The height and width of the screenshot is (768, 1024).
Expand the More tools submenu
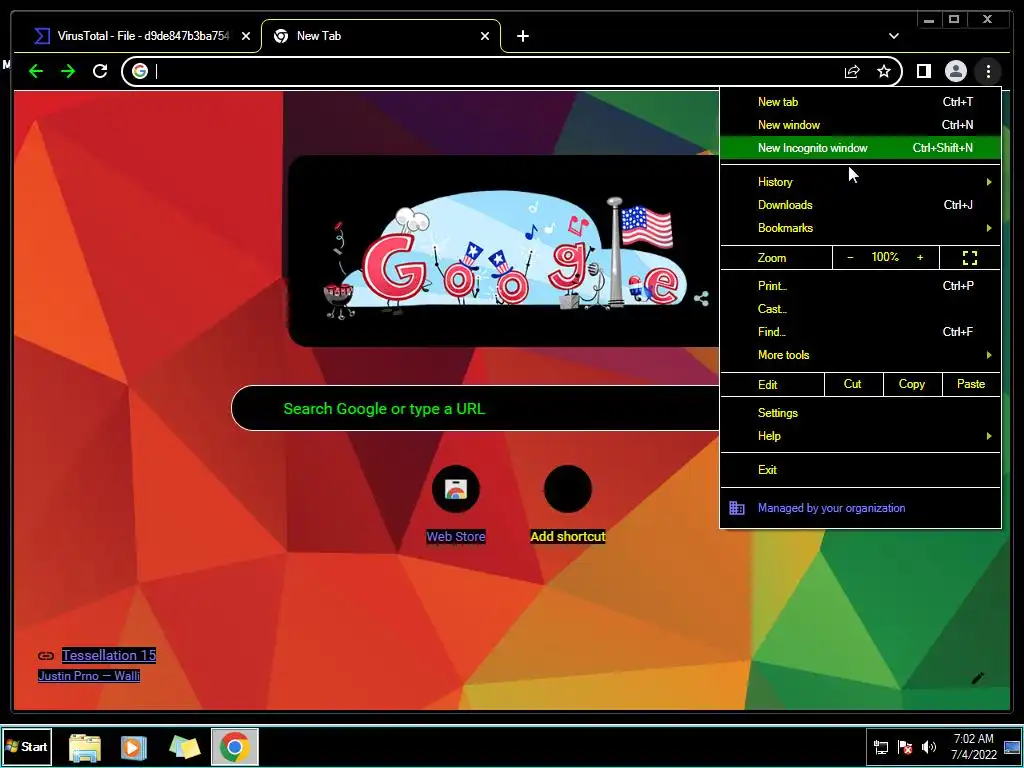(860, 355)
